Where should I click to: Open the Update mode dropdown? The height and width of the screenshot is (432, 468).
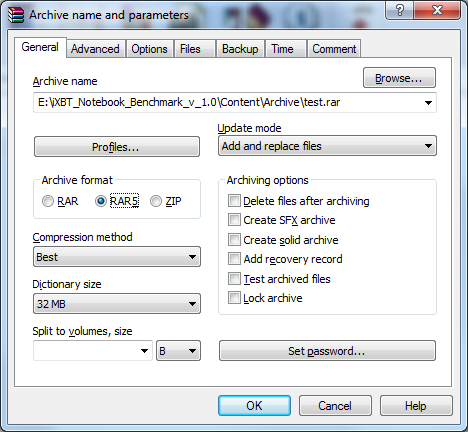click(327, 146)
